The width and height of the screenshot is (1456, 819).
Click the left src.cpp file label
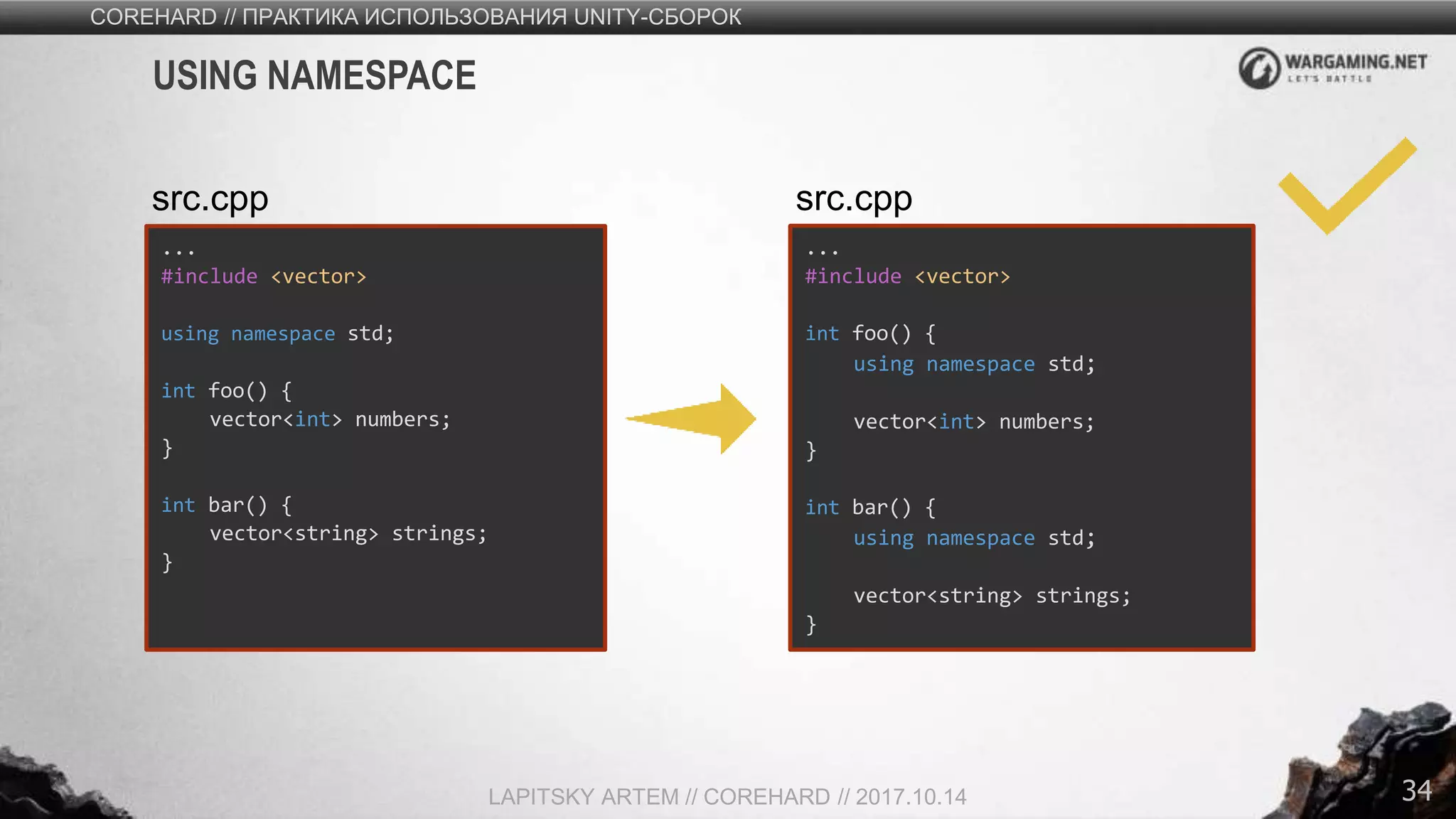point(210,200)
